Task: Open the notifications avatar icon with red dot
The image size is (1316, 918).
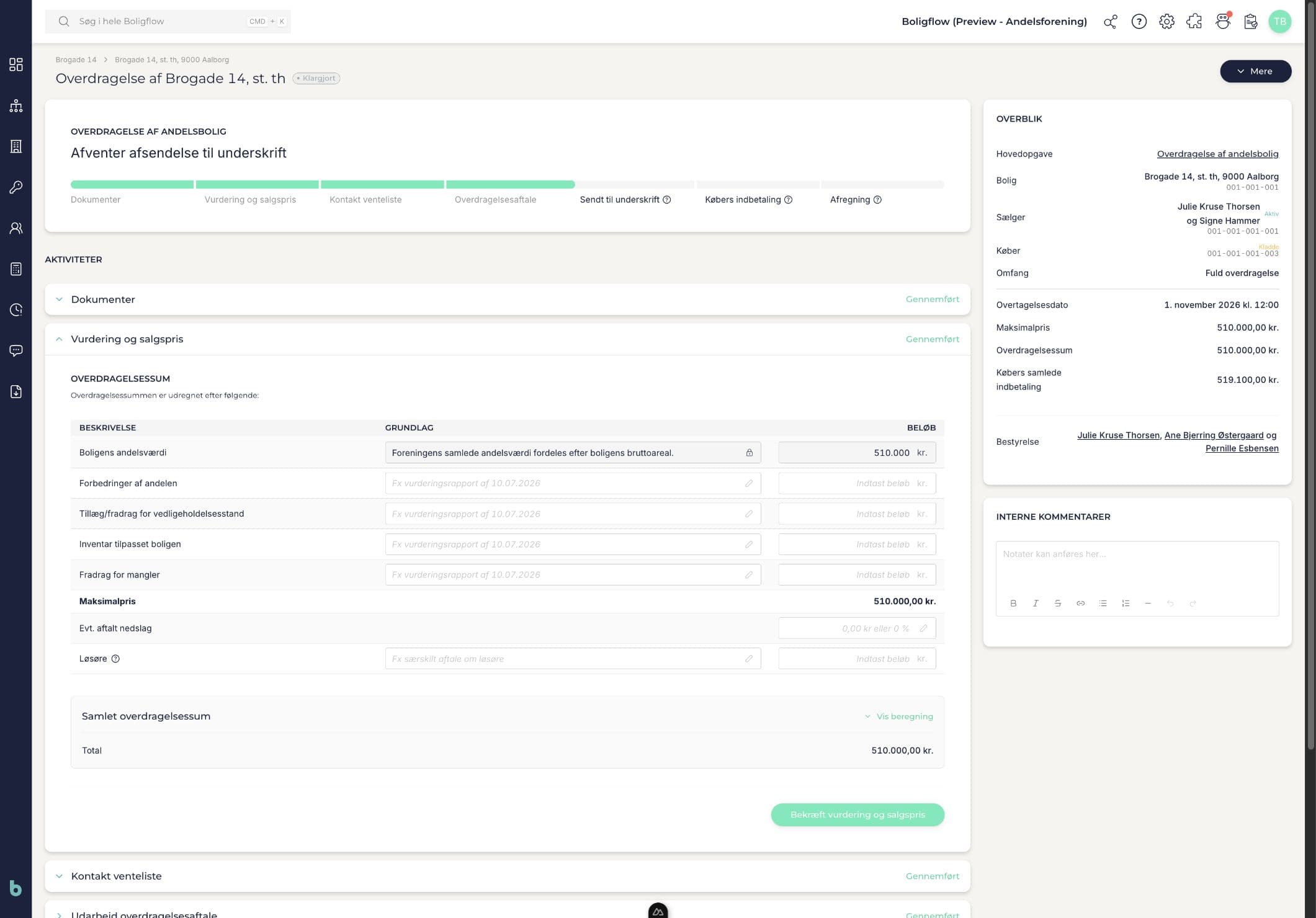Action: pyautogui.click(x=1223, y=21)
